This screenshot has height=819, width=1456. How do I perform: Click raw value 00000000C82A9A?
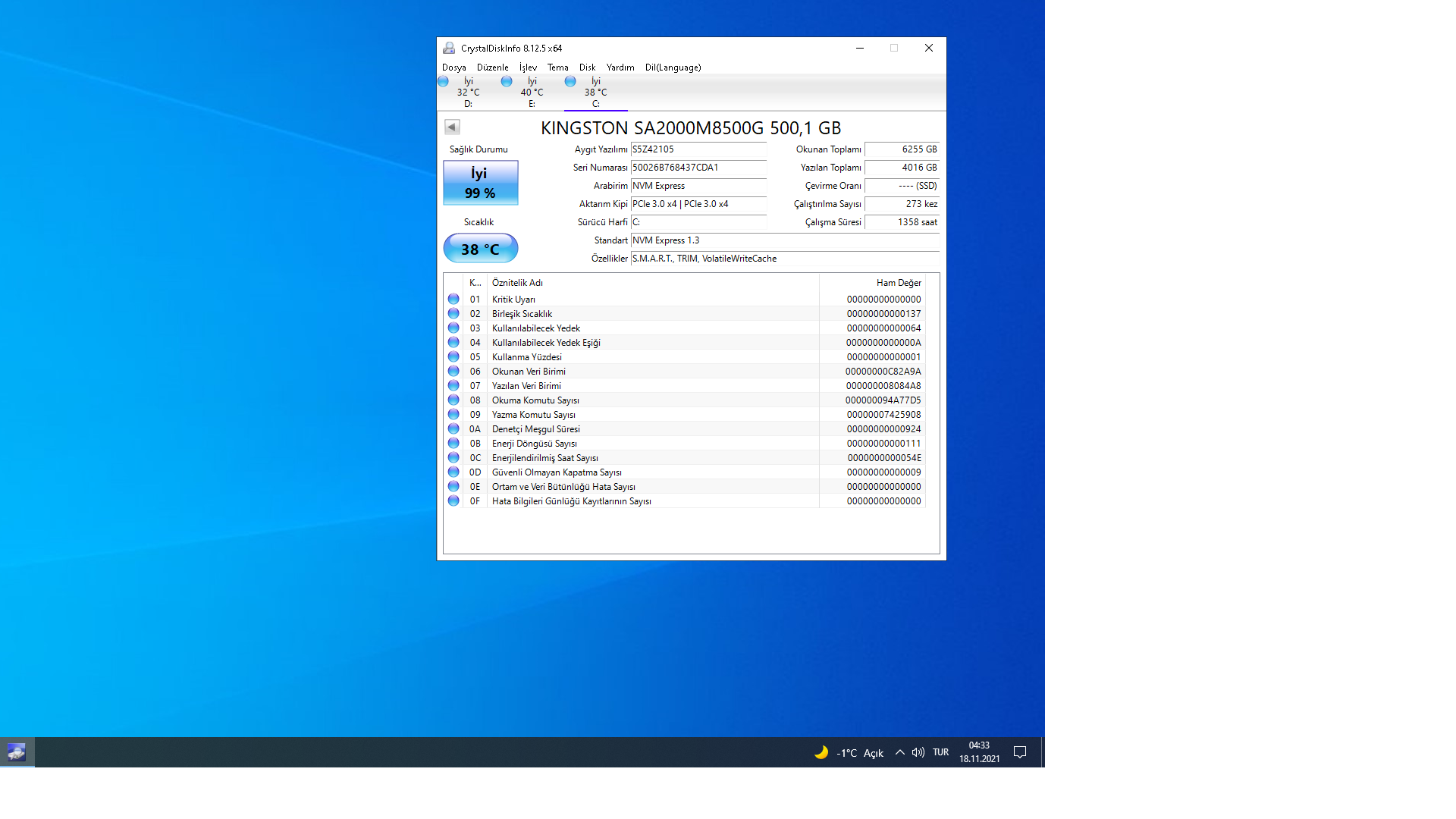coord(883,372)
